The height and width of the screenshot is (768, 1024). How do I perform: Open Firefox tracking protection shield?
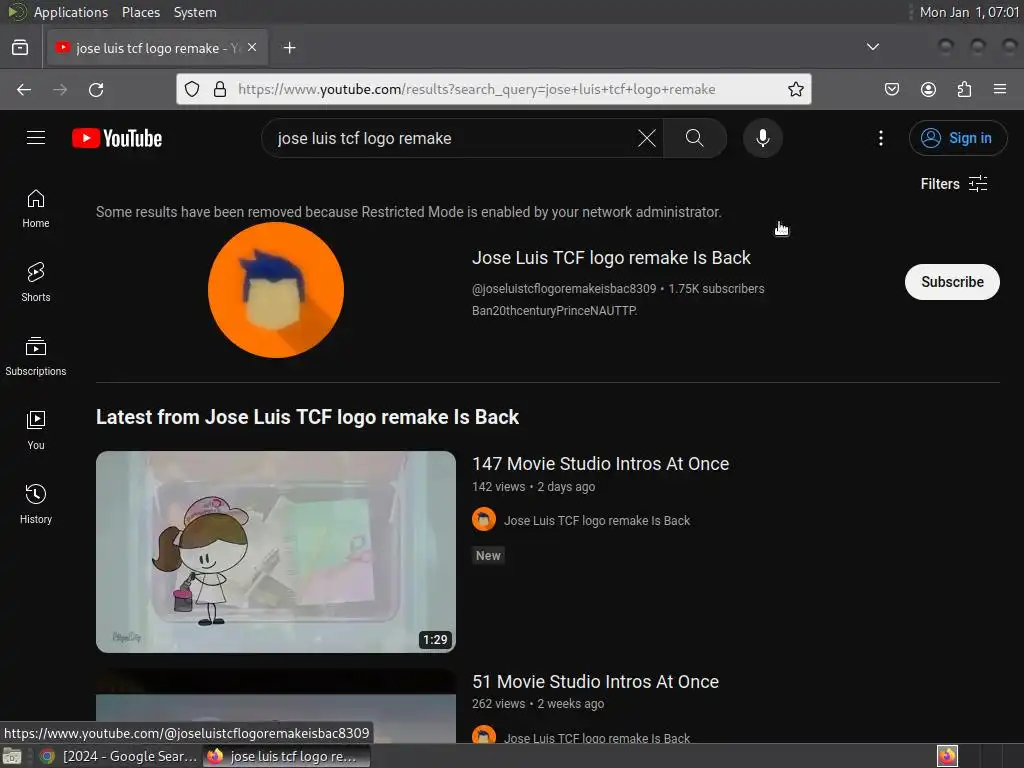pyautogui.click(x=191, y=89)
